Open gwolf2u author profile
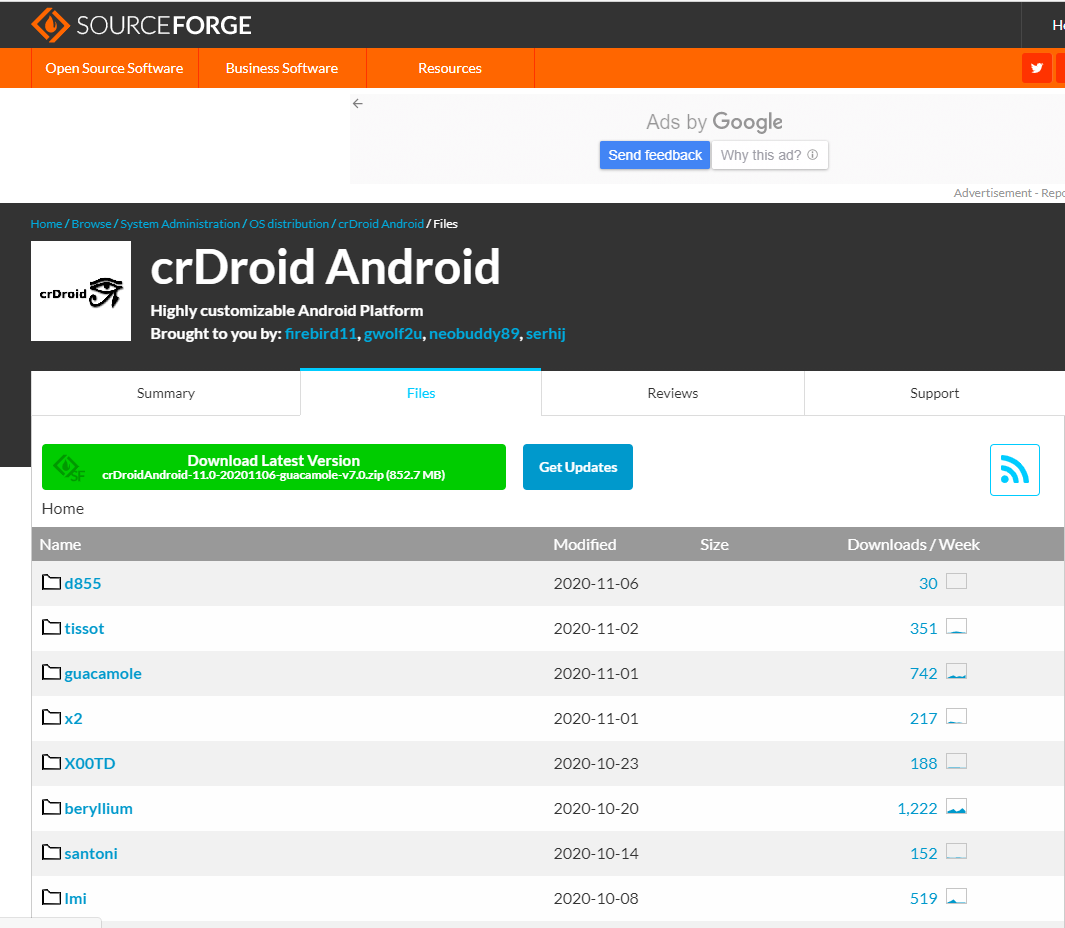1065x928 pixels. click(393, 334)
